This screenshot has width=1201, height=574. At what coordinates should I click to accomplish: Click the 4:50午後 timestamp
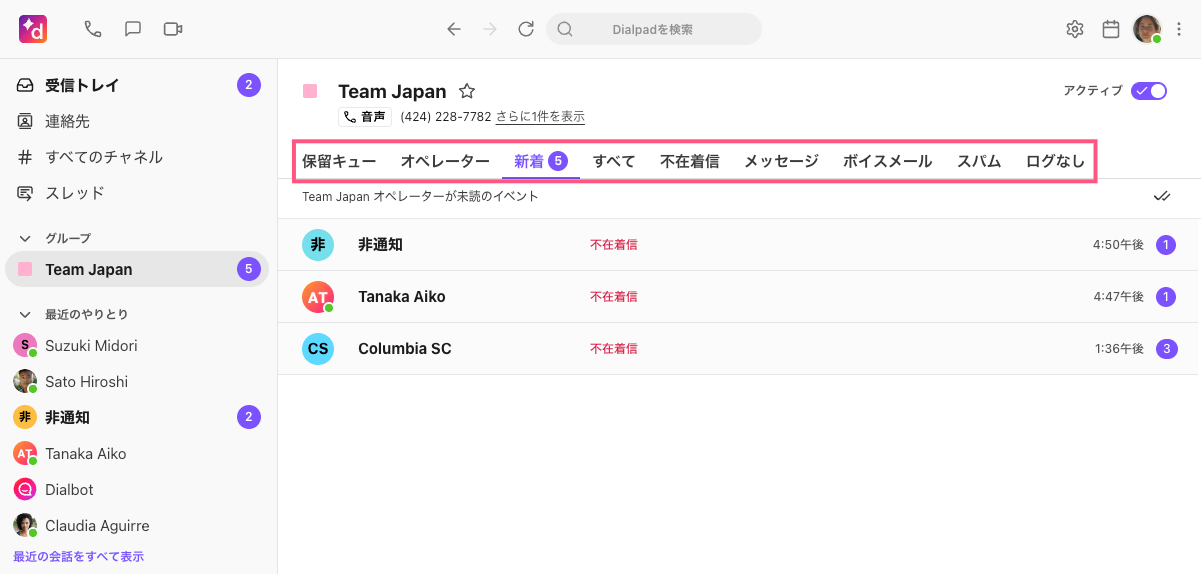point(1118,245)
